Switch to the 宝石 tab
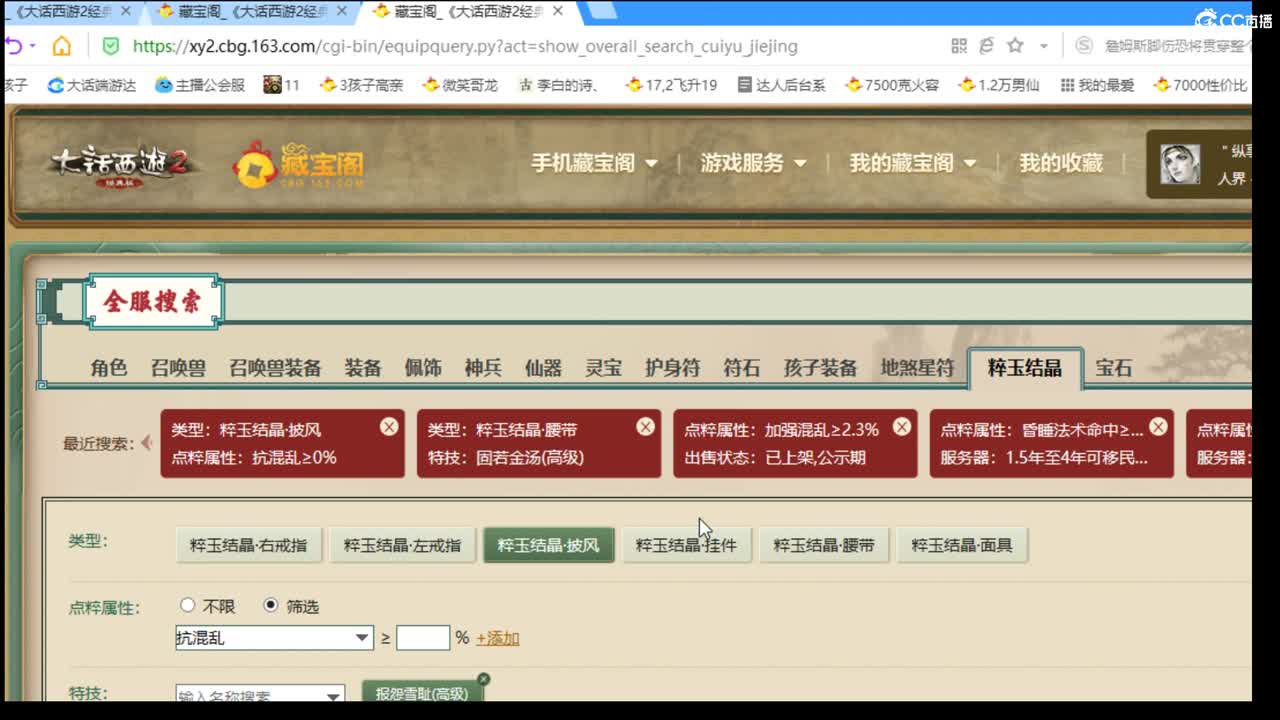 point(1114,368)
